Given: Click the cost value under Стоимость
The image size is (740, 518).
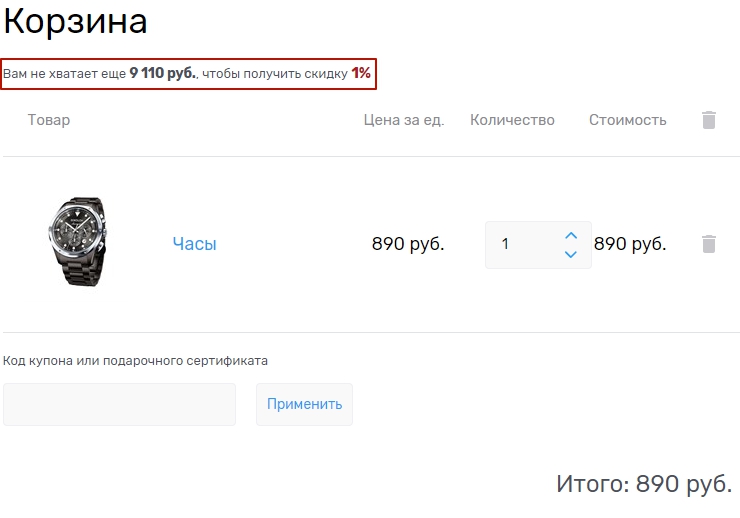Looking at the screenshot, I should pos(630,244).
